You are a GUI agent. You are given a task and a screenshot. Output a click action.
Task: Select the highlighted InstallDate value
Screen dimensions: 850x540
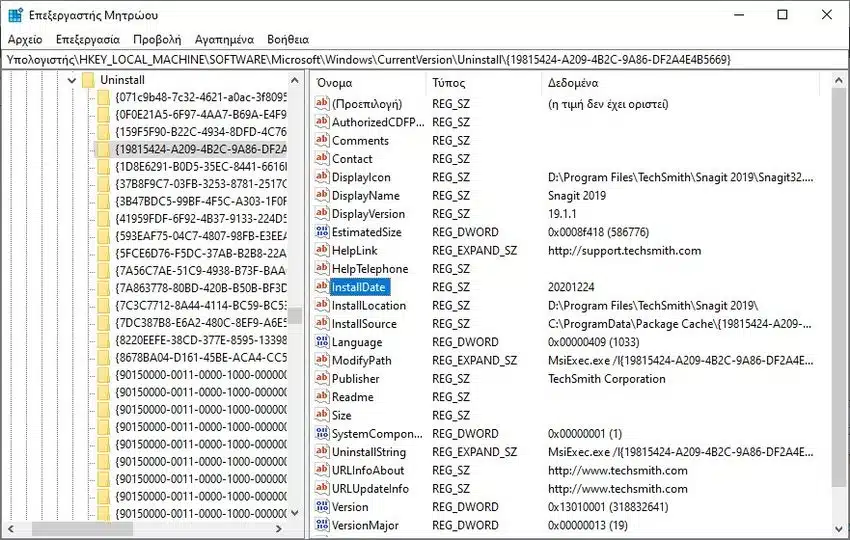pyautogui.click(x=359, y=287)
